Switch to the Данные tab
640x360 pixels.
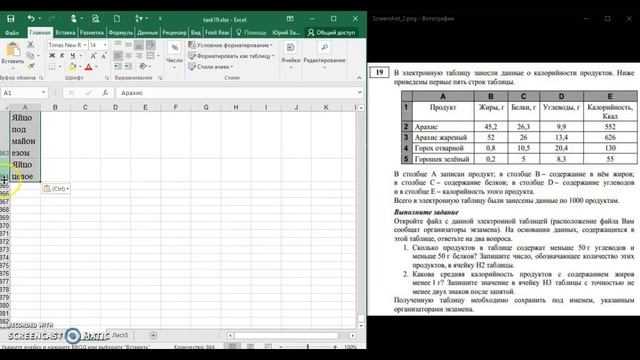click(147, 32)
